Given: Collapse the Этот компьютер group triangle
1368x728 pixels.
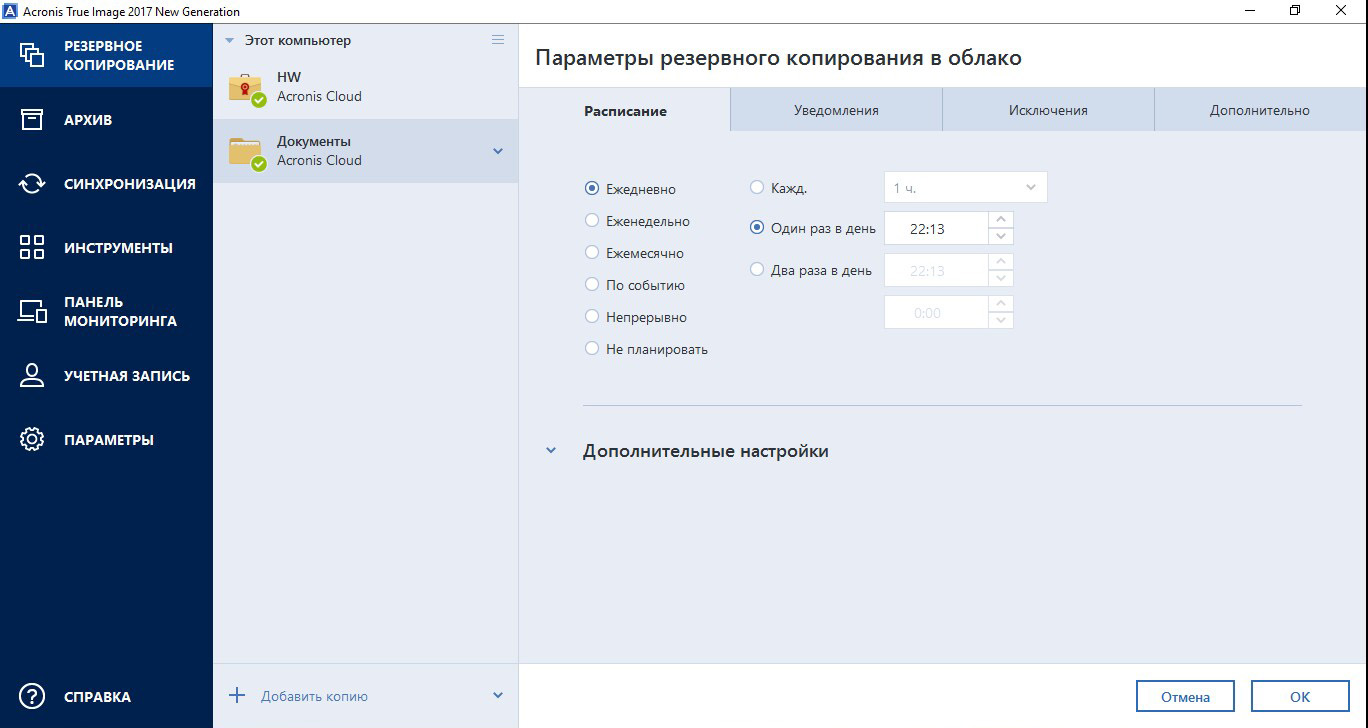Looking at the screenshot, I should (x=229, y=41).
